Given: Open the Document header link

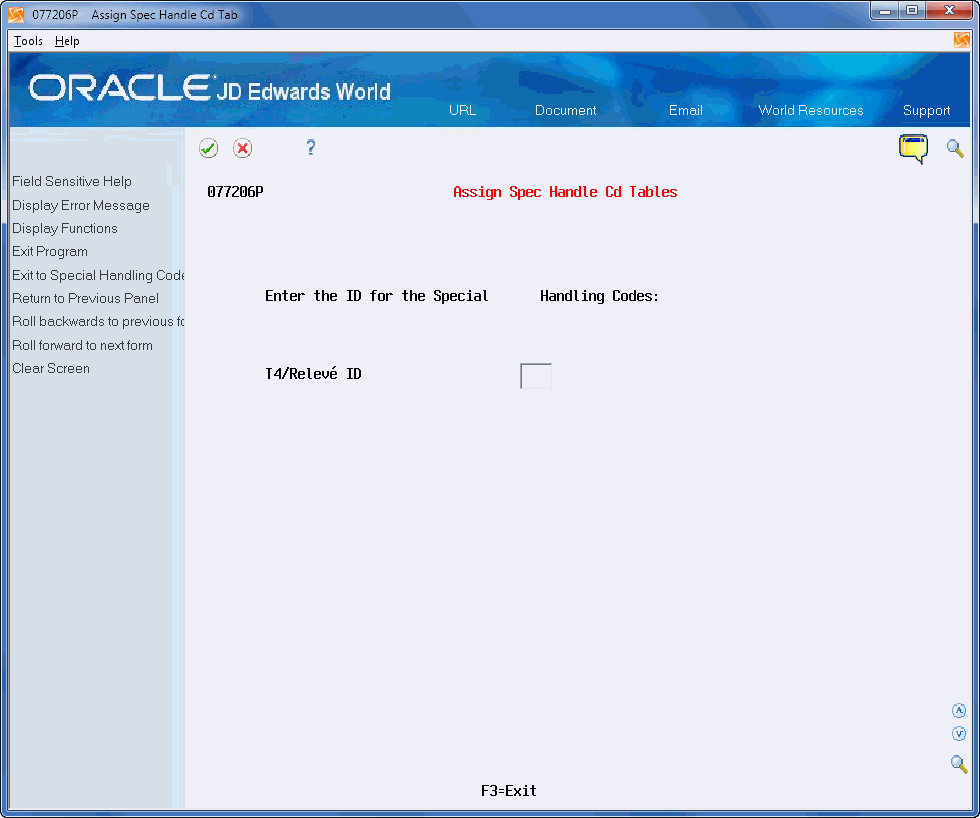Looking at the screenshot, I should [566, 111].
